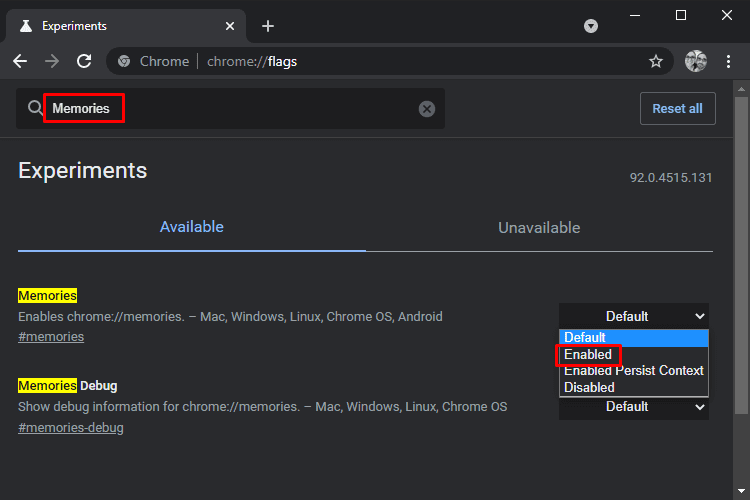Image resolution: width=750 pixels, height=500 pixels.
Task: Click the forward navigation arrow
Action: (x=52, y=61)
